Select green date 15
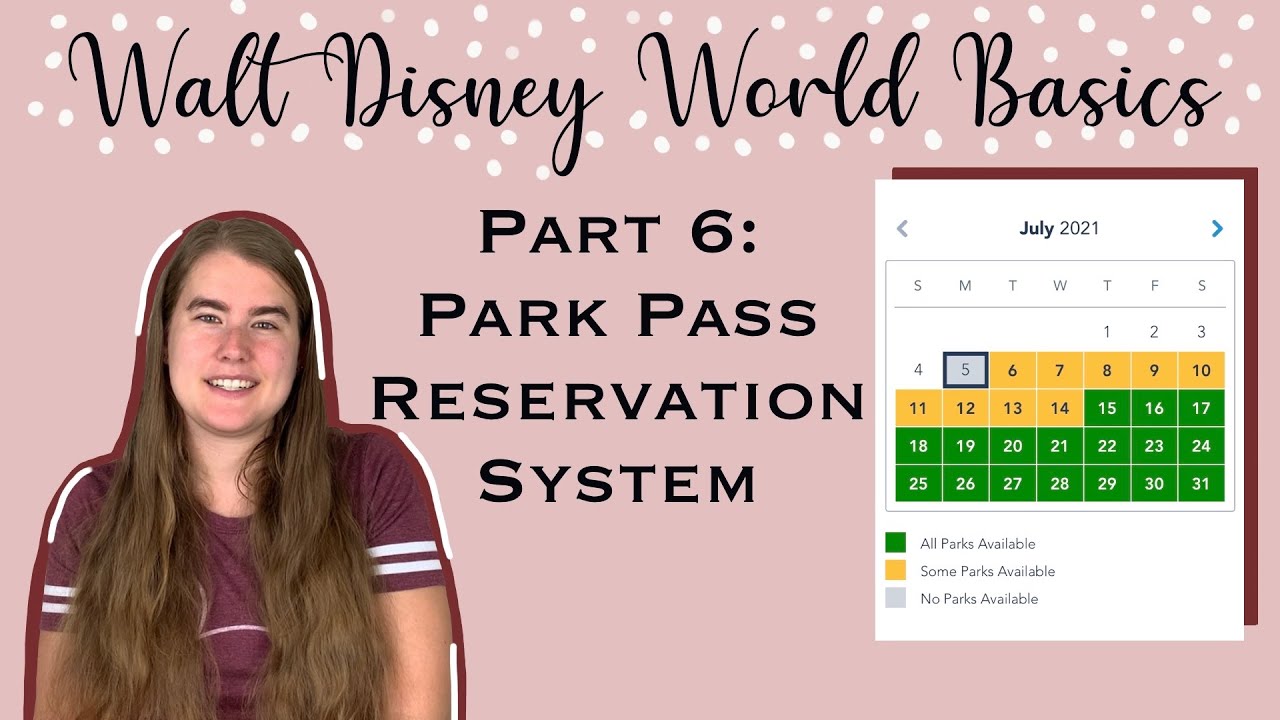The image size is (1280, 720). pos(1107,408)
